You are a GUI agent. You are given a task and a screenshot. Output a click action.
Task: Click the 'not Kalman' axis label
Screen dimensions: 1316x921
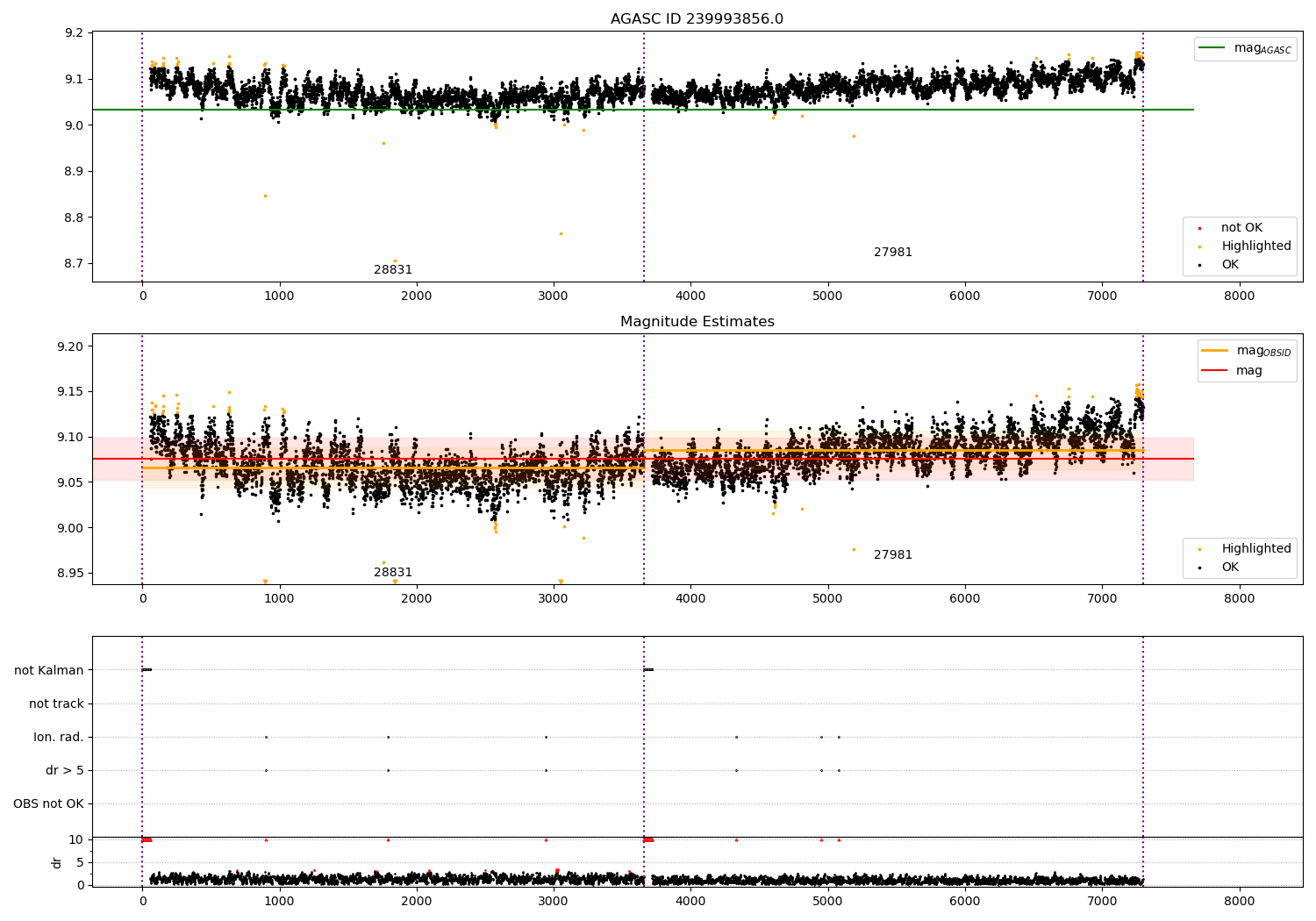coord(49,670)
